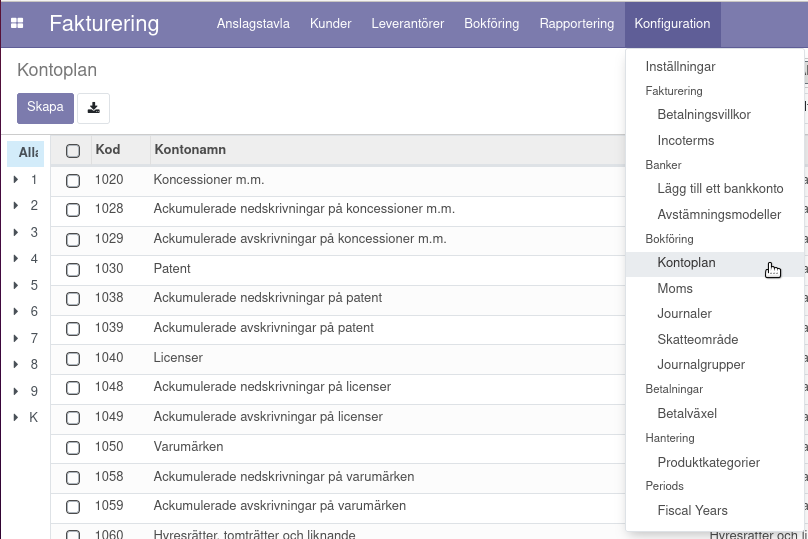Image resolution: width=808 pixels, height=539 pixels.
Task: Tick checkbox for account 1059
Action: [73, 507]
